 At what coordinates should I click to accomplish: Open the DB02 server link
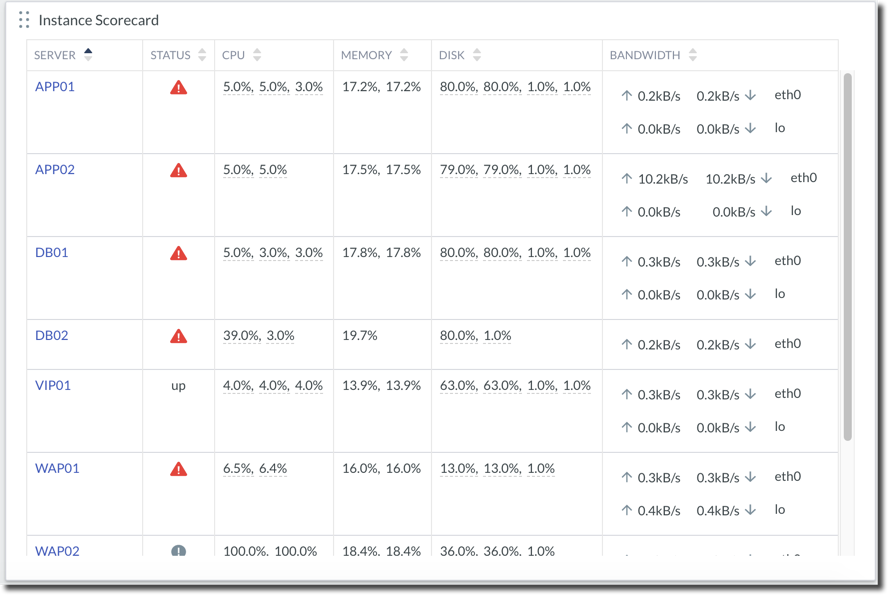coord(52,336)
